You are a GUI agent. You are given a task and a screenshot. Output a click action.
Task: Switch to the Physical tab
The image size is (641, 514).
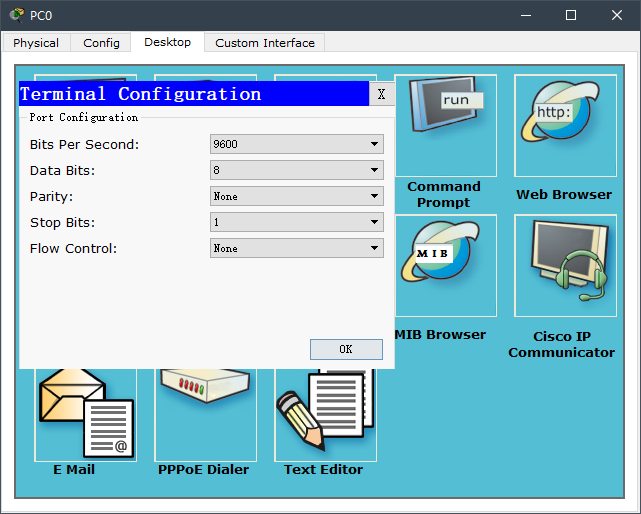point(36,43)
